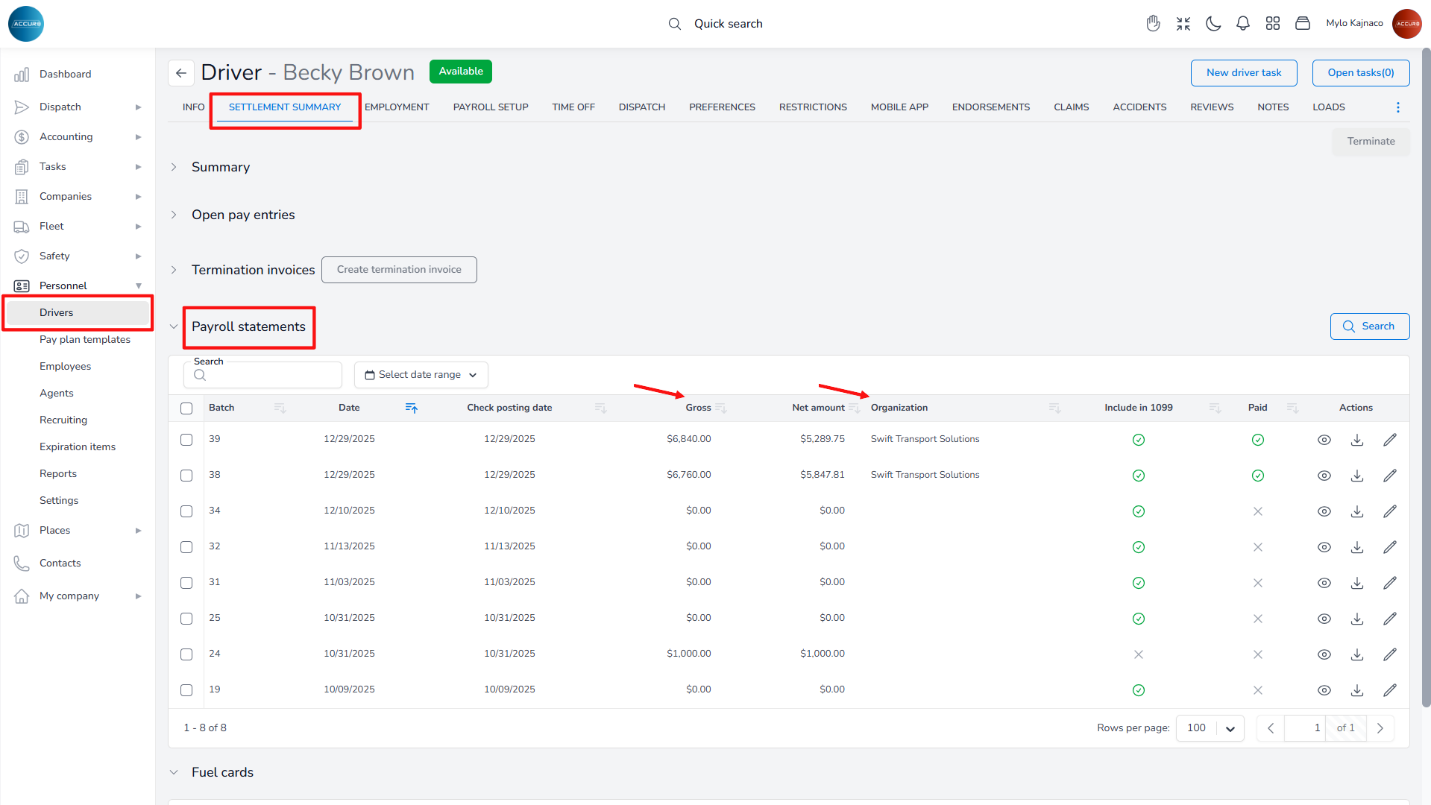This screenshot has height=805, width=1431.
Task: Open the notifications bell icon
Action: coord(1243,24)
